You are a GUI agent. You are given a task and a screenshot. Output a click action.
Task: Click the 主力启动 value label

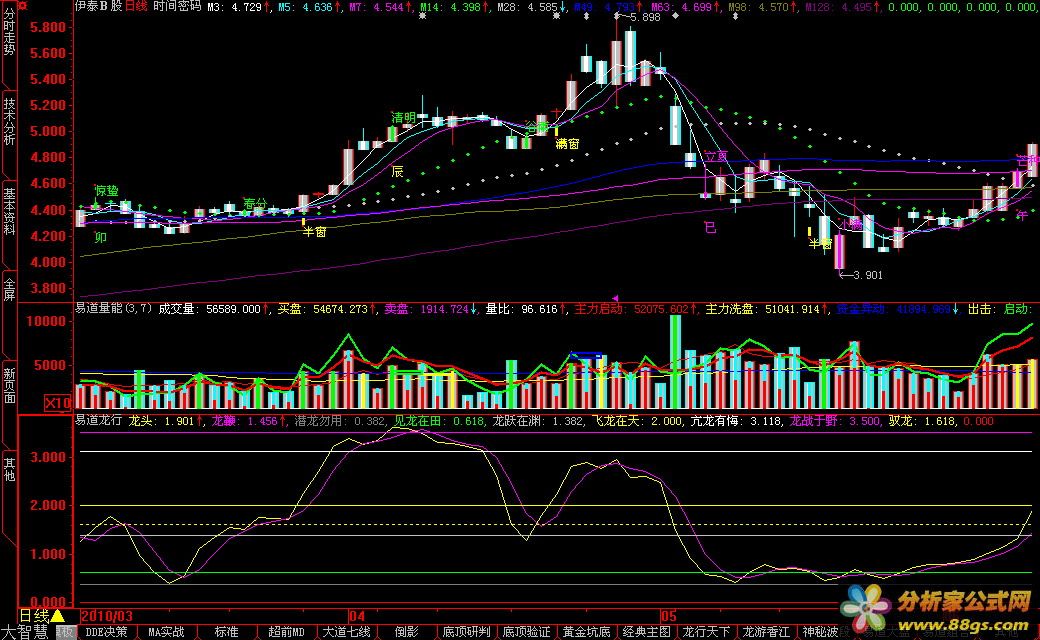pyautogui.click(x=635, y=309)
